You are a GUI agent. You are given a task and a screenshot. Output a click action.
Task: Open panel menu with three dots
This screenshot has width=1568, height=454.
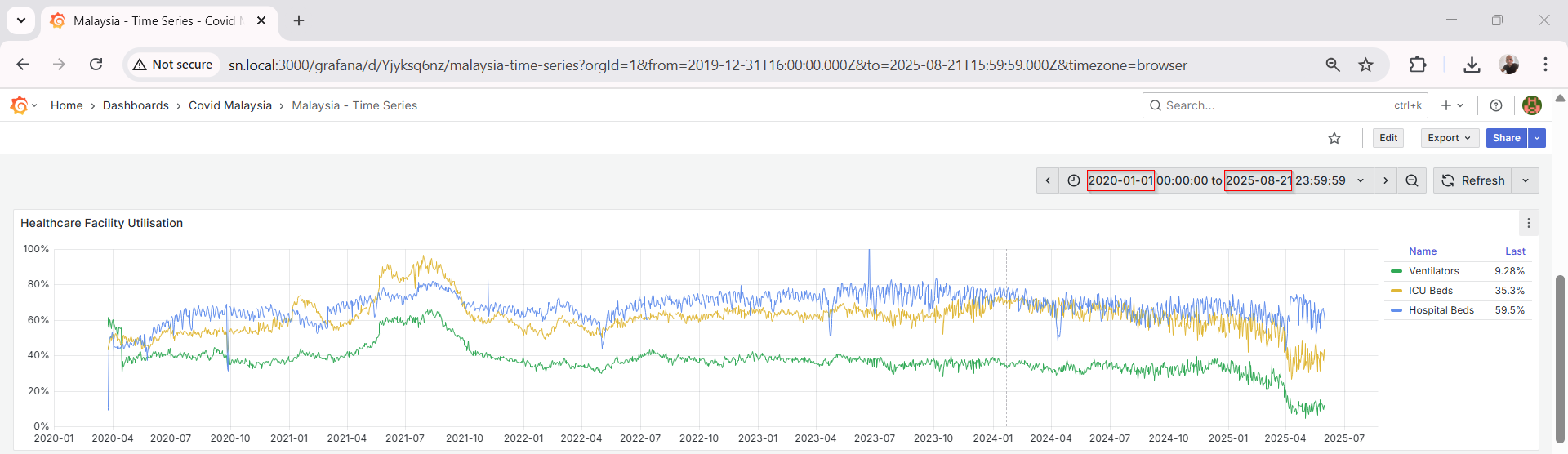click(1529, 223)
